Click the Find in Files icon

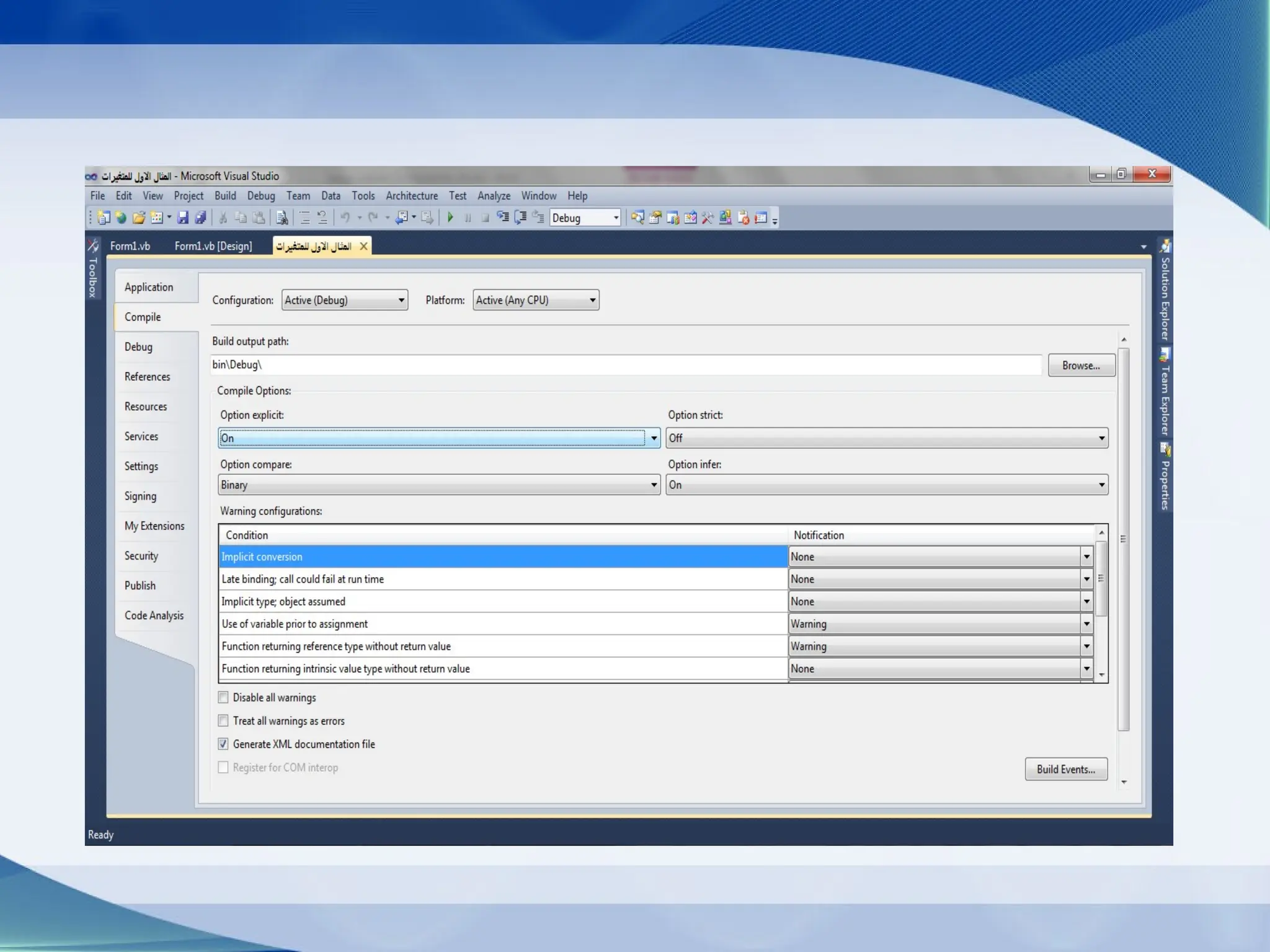click(x=282, y=218)
